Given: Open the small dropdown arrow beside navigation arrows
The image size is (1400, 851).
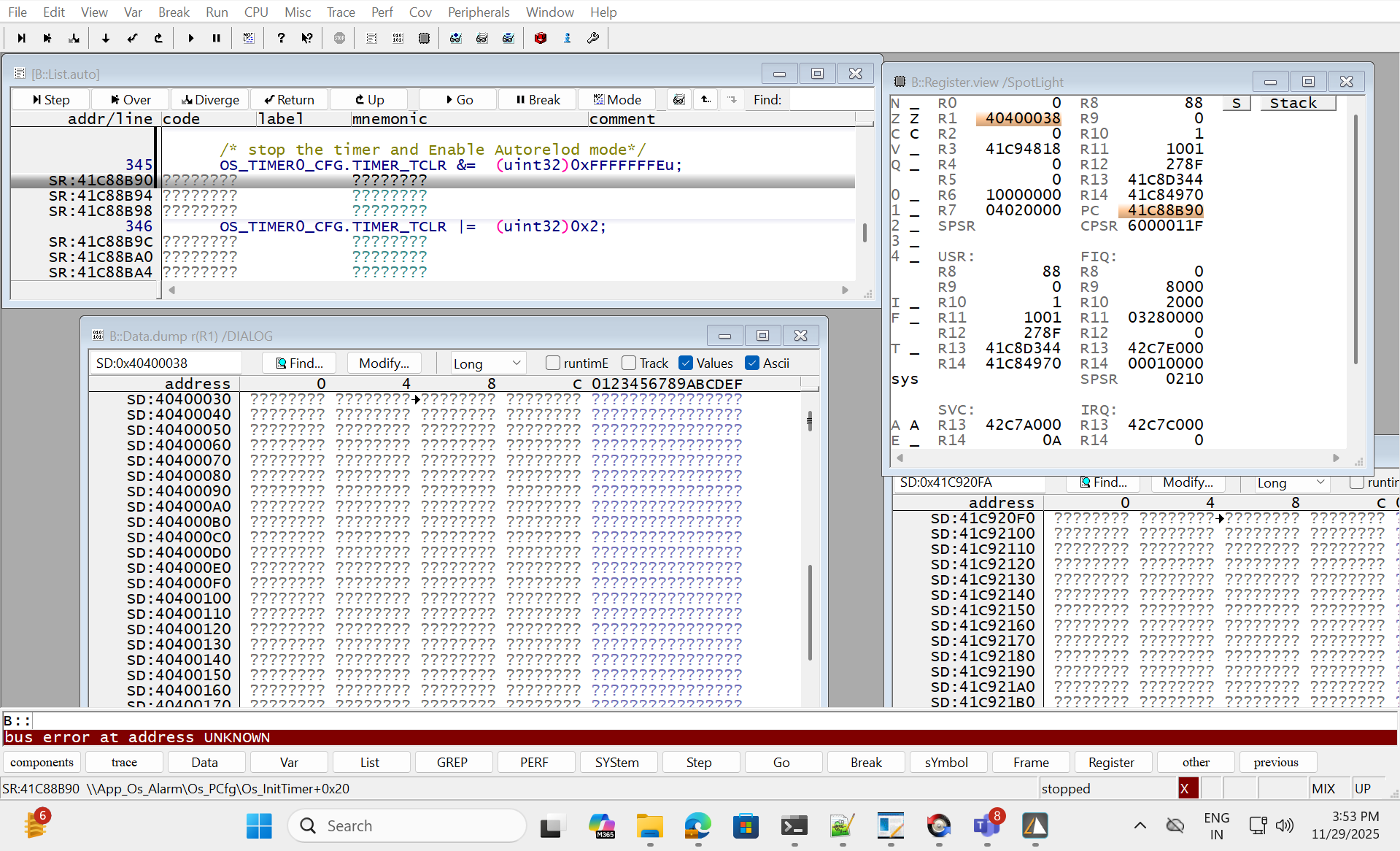Looking at the screenshot, I should pyautogui.click(x=732, y=100).
